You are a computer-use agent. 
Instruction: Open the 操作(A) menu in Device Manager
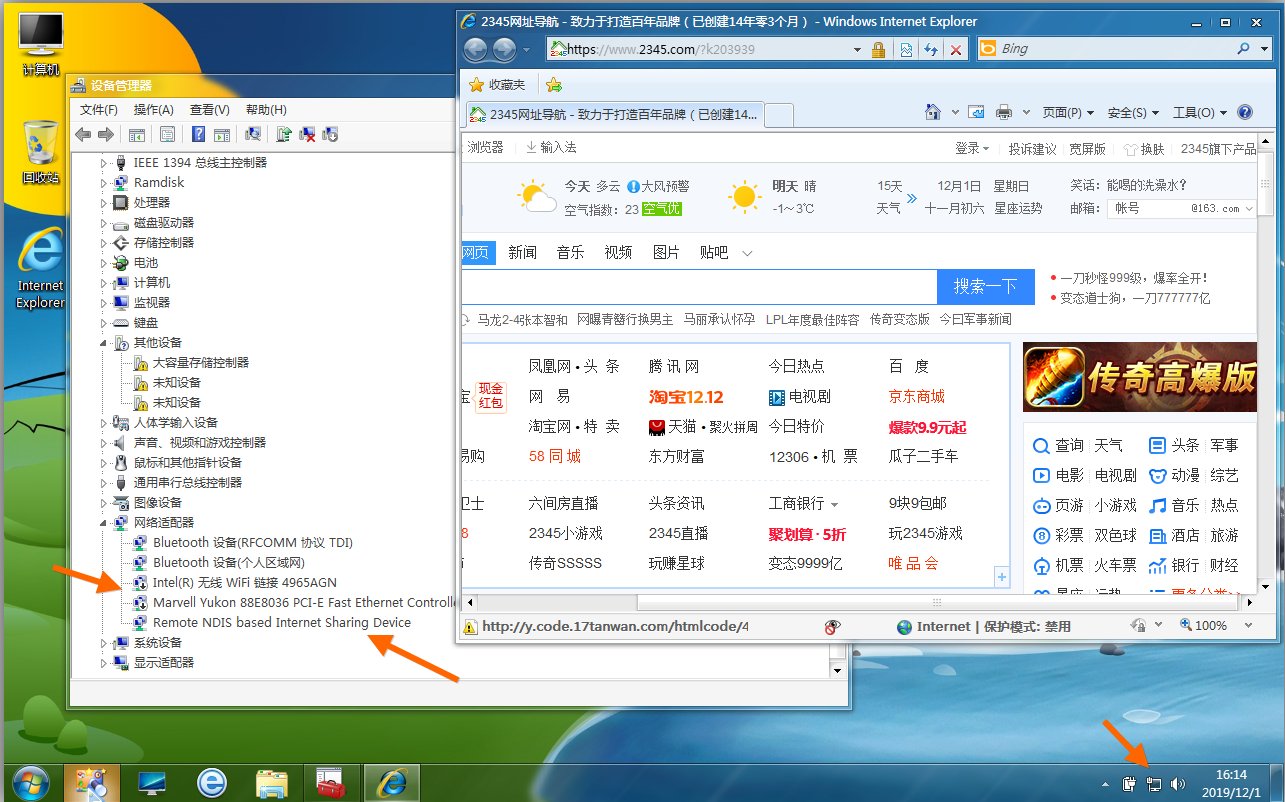tap(154, 110)
